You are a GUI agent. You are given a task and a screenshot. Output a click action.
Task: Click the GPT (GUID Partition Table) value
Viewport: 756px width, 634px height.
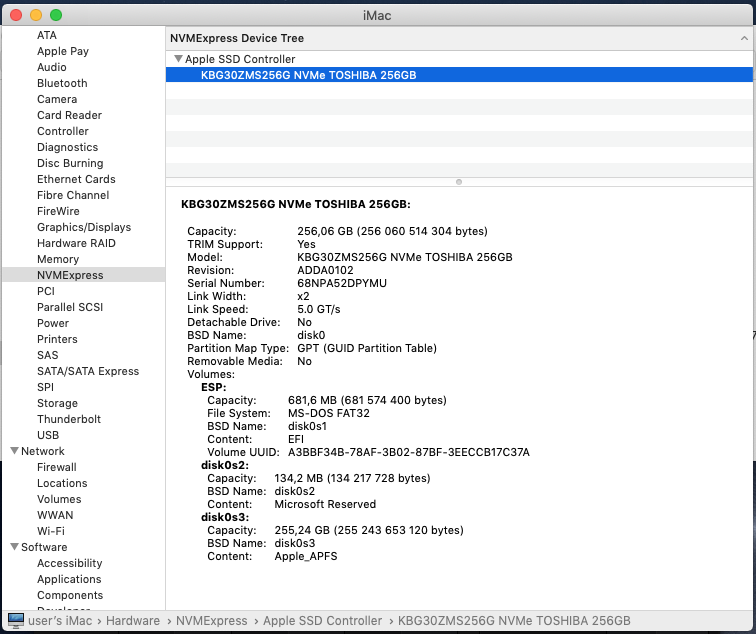pyautogui.click(x=367, y=348)
